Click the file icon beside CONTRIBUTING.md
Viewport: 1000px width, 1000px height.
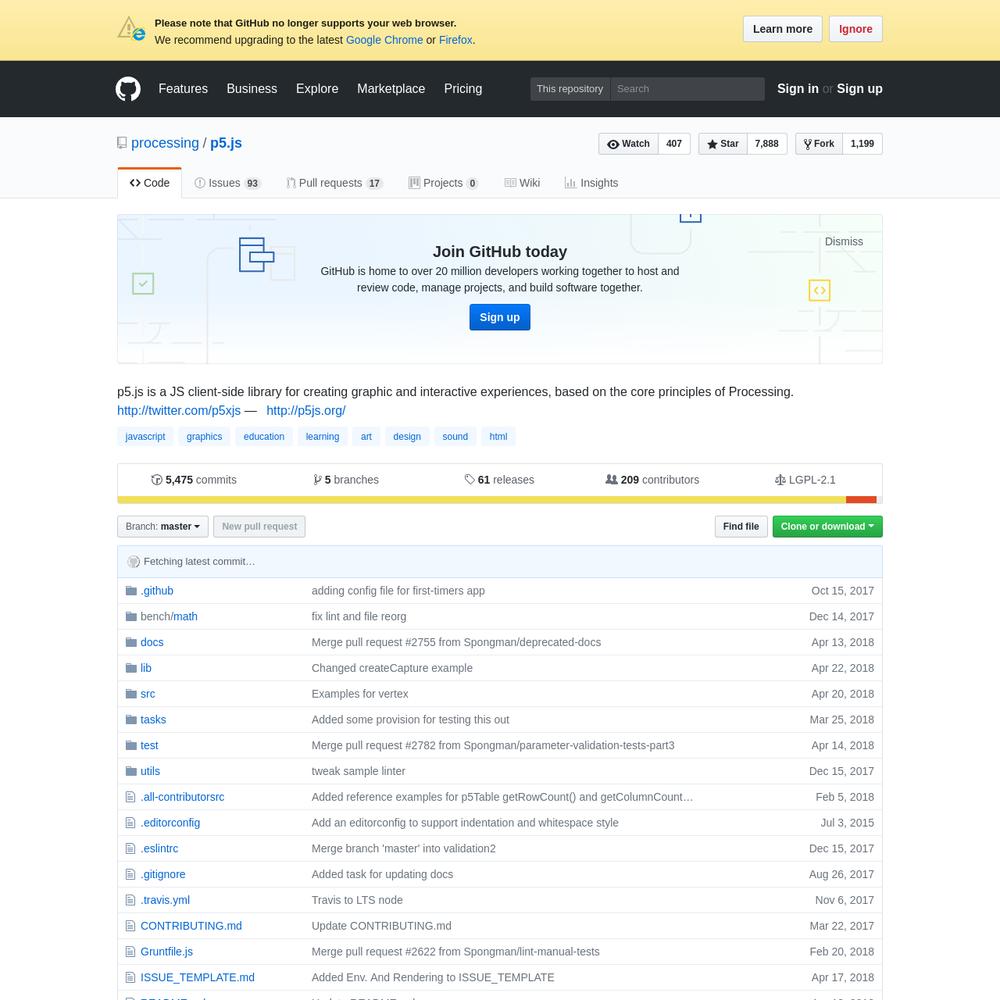(130, 925)
